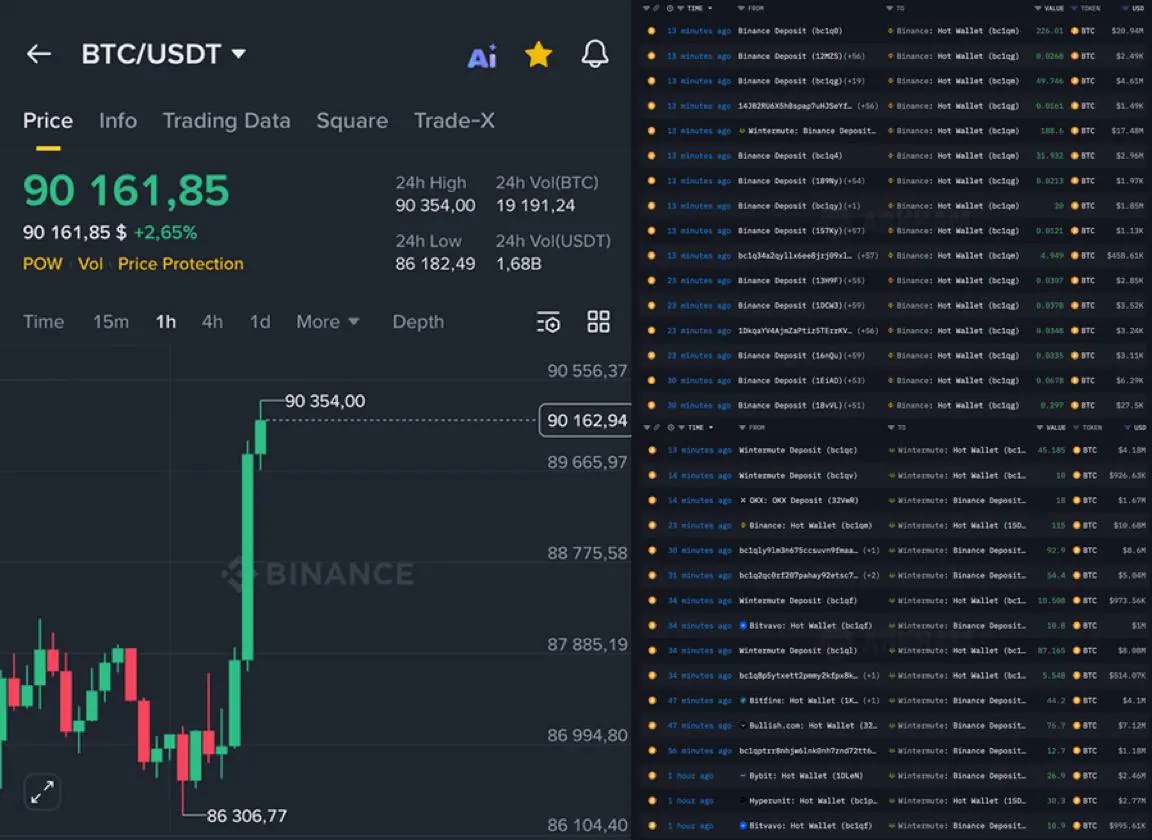This screenshot has height=840, width=1152.
Task: Open the Trade-X tab
Action: tap(454, 121)
